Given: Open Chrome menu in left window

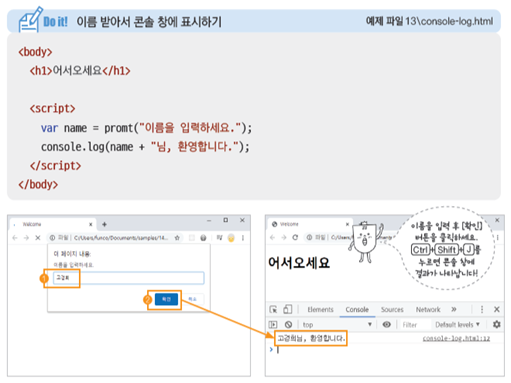Looking at the screenshot, I should [243, 238].
